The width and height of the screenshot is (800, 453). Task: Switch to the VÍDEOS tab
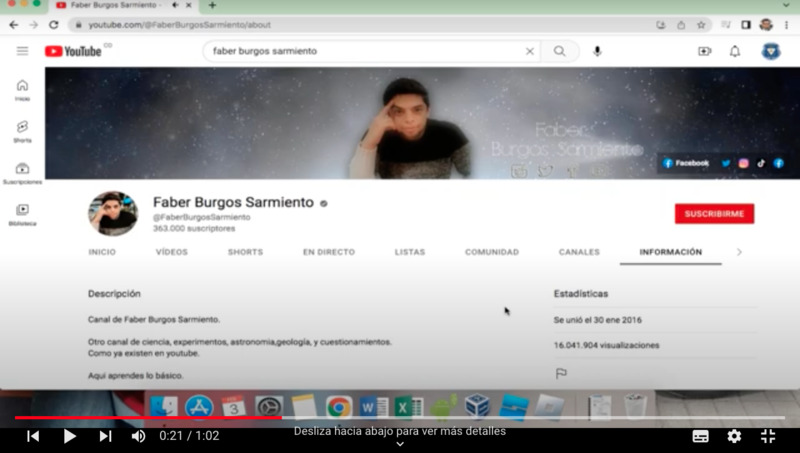click(171, 252)
